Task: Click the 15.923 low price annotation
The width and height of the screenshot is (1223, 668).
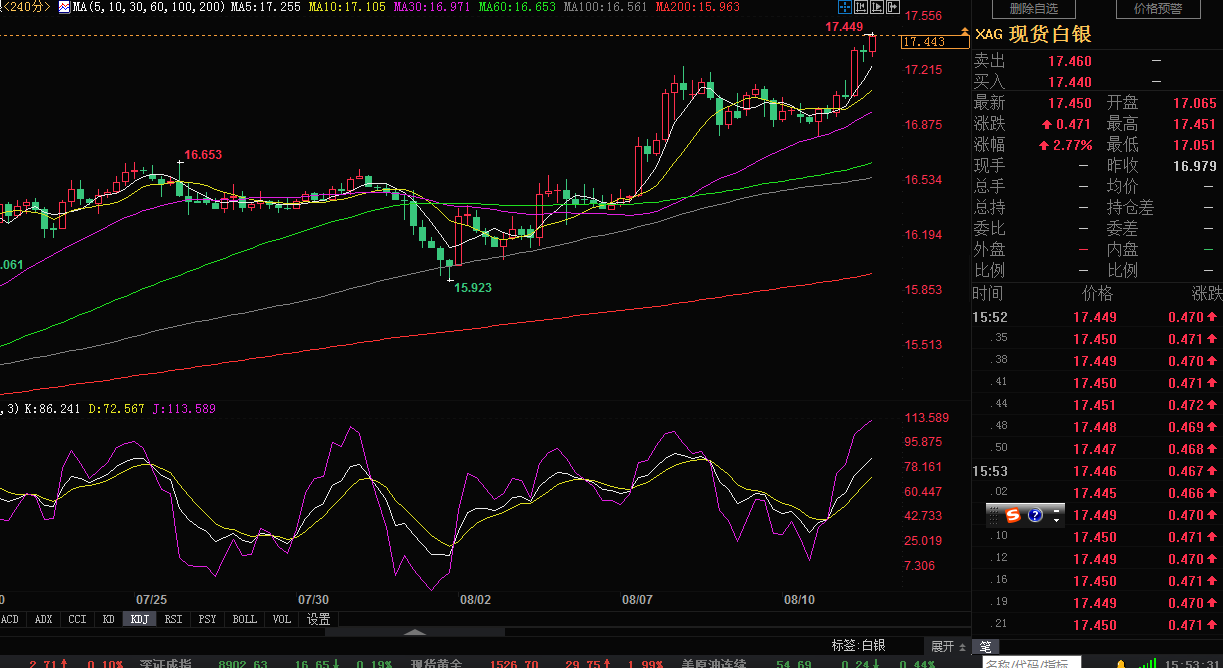Action: [474, 288]
